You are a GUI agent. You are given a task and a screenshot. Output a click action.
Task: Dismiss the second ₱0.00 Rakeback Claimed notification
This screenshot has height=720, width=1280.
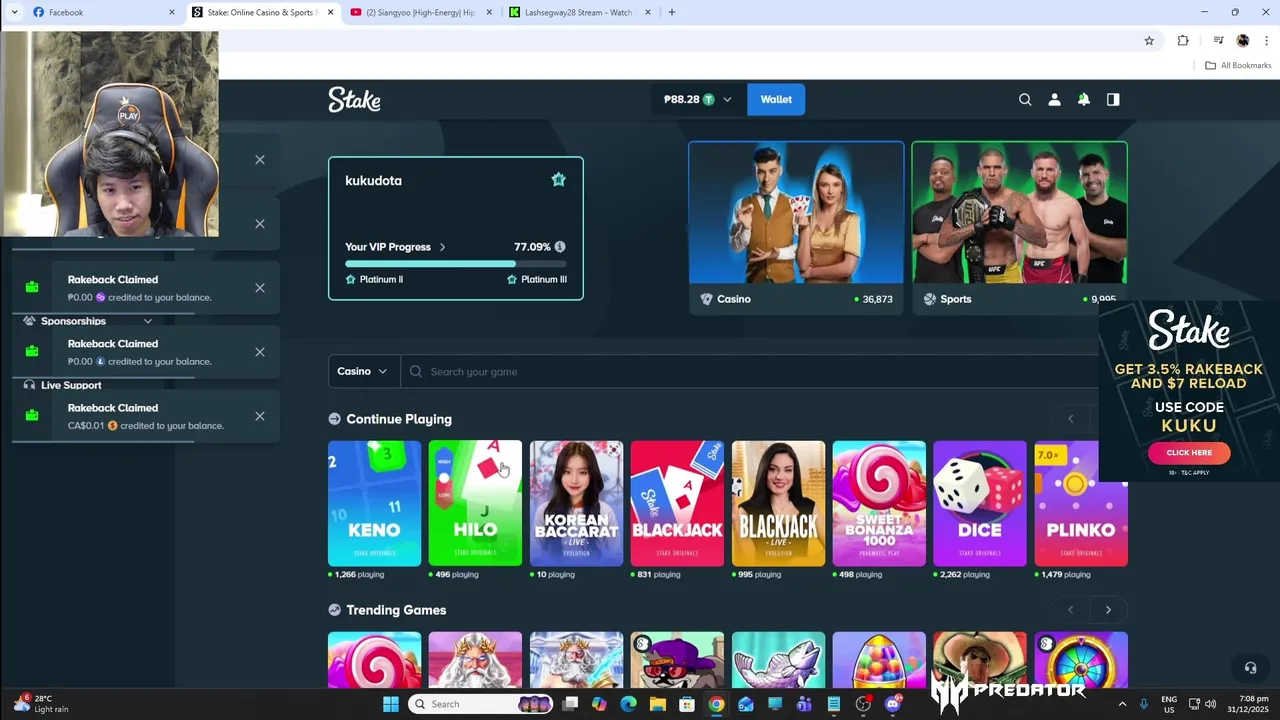(x=260, y=352)
